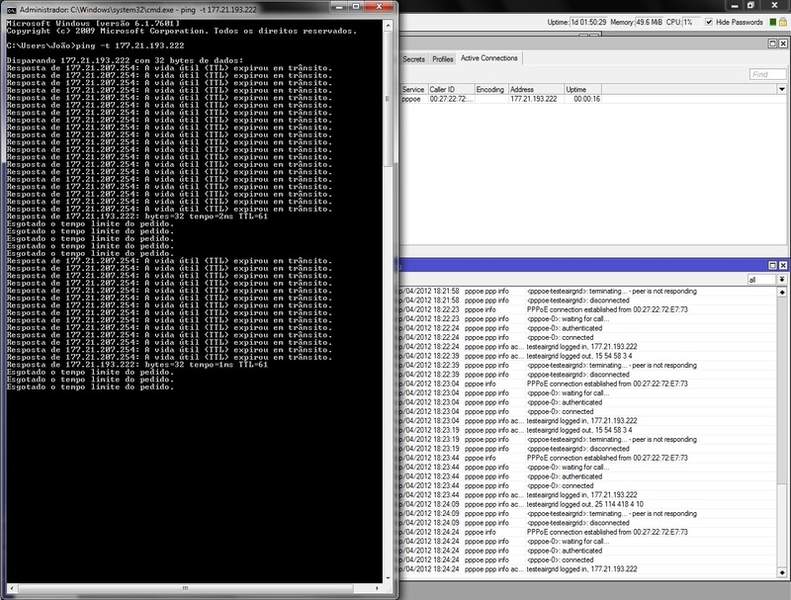This screenshot has width=791, height=600.
Task: Close the Log sub-window
Action: 783,265
